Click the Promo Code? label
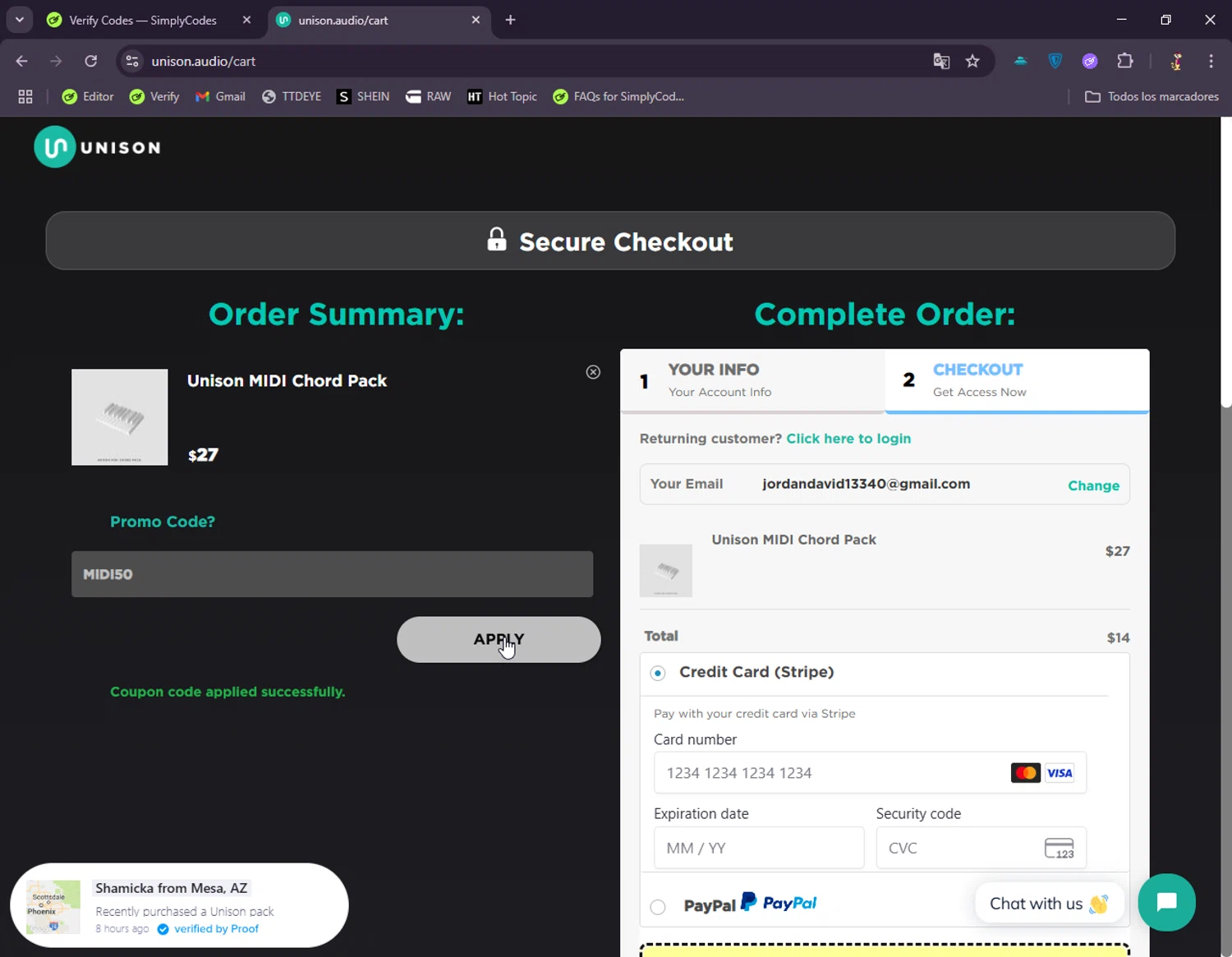This screenshot has width=1232, height=957. pyautogui.click(x=163, y=522)
